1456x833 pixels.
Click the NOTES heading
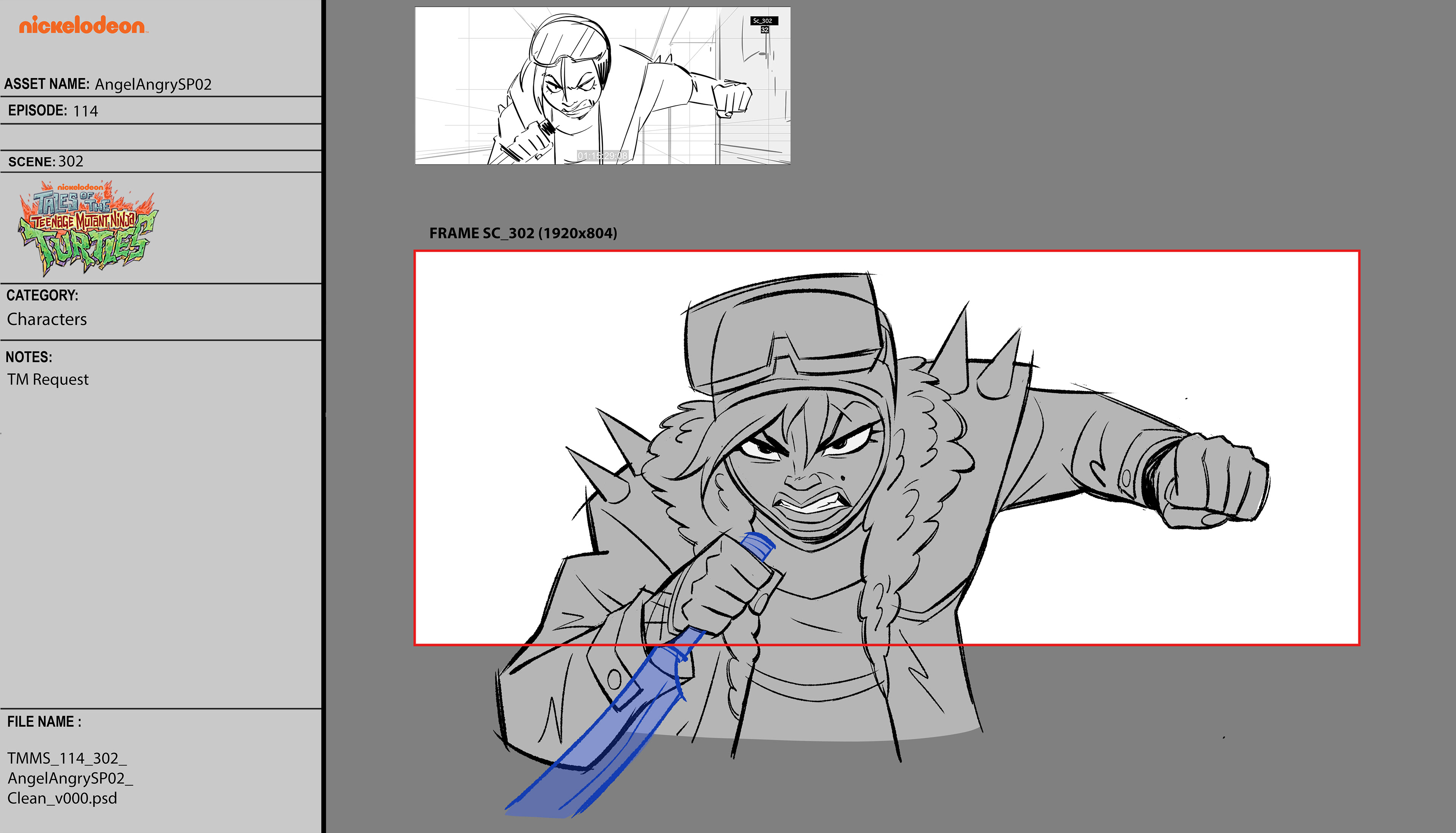29,357
